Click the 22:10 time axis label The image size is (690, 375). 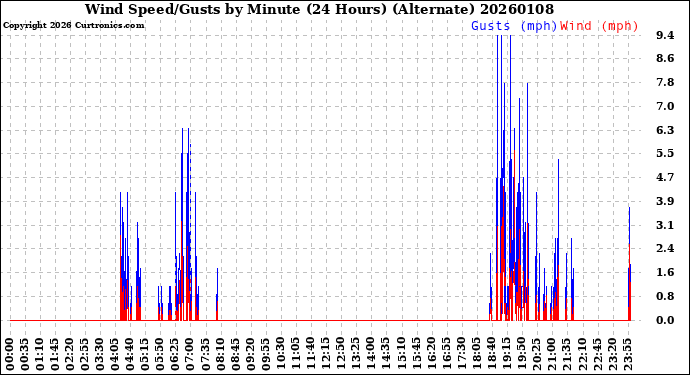click(x=582, y=355)
